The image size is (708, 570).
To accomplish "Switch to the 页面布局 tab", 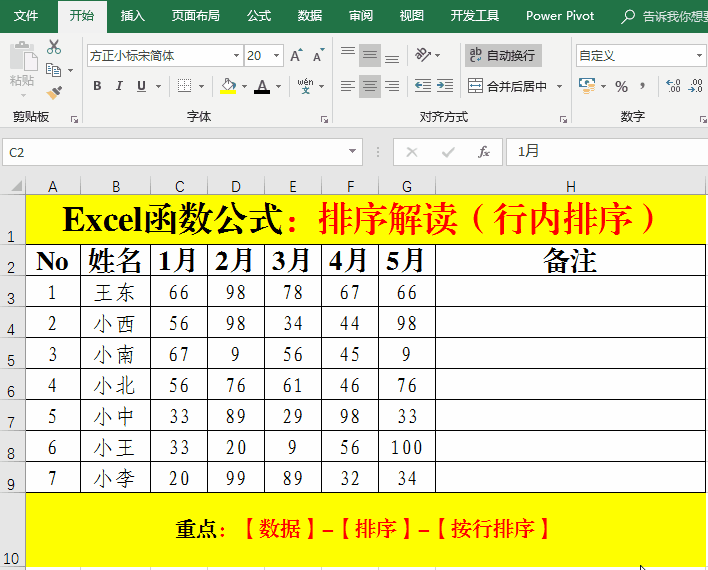I will [196, 16].
